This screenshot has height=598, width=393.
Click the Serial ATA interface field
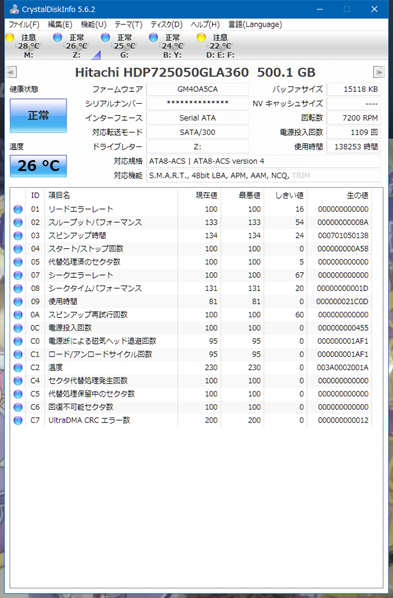[x=198, y=118]
